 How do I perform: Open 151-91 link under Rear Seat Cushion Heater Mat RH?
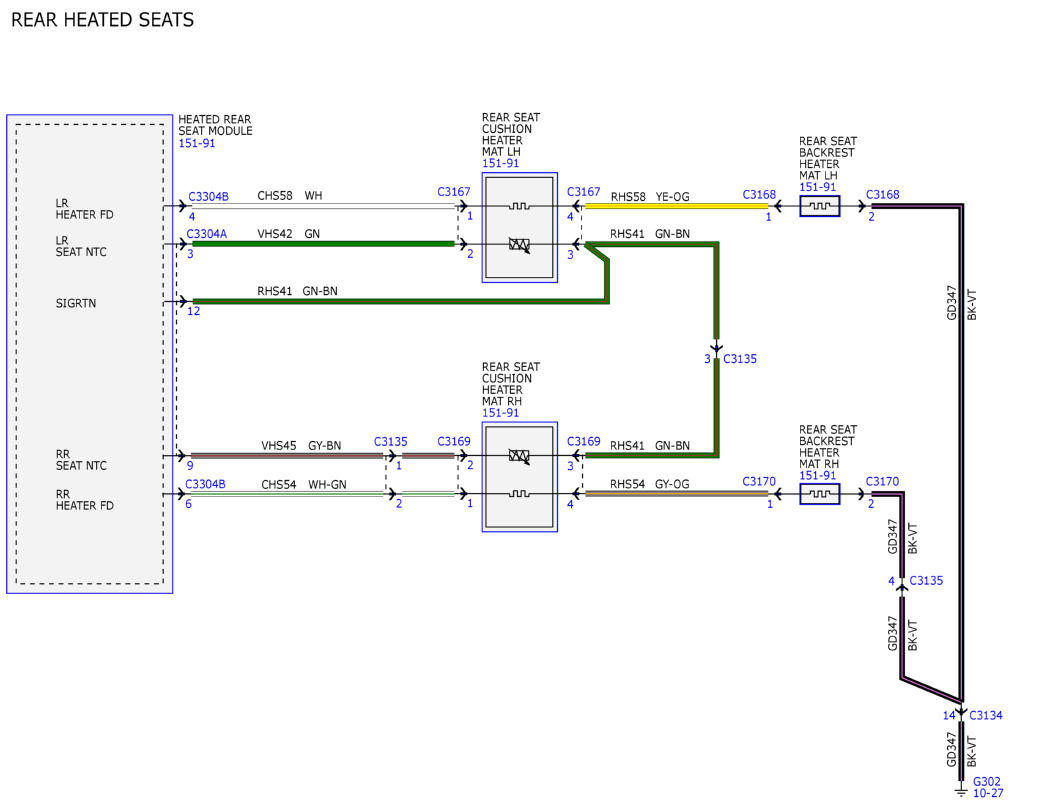click(500, 413)
